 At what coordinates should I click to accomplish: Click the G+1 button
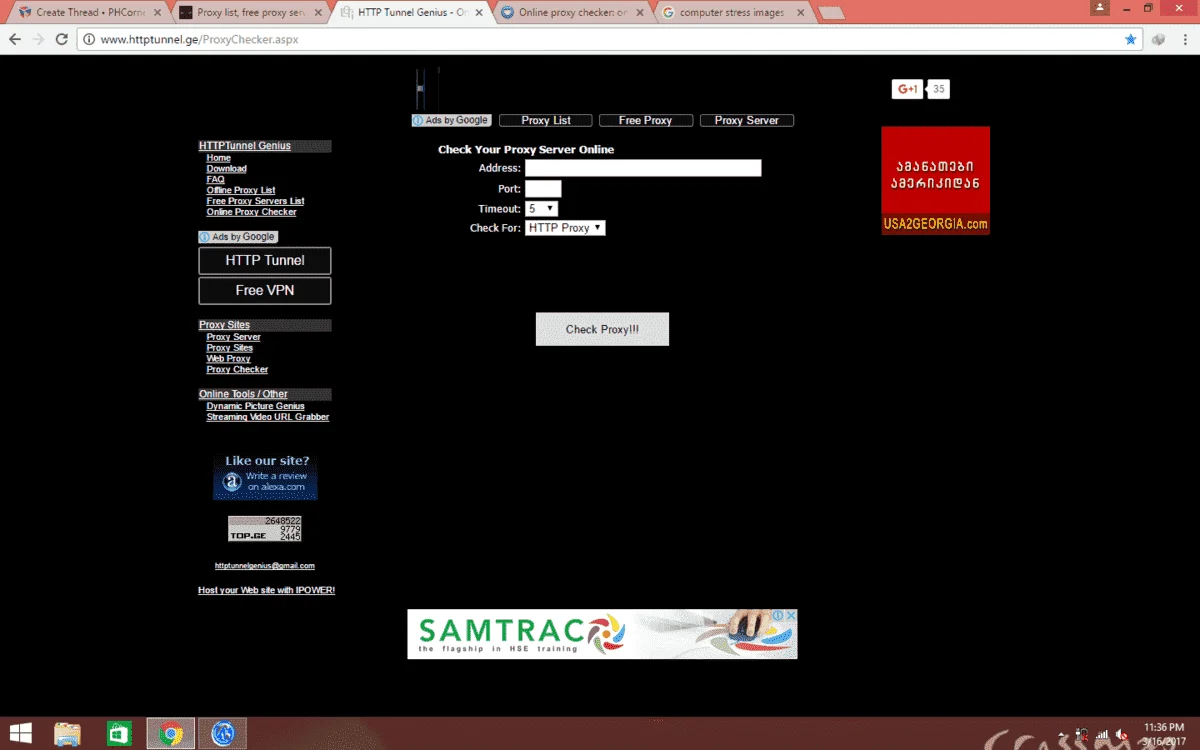tap(907, 89)
